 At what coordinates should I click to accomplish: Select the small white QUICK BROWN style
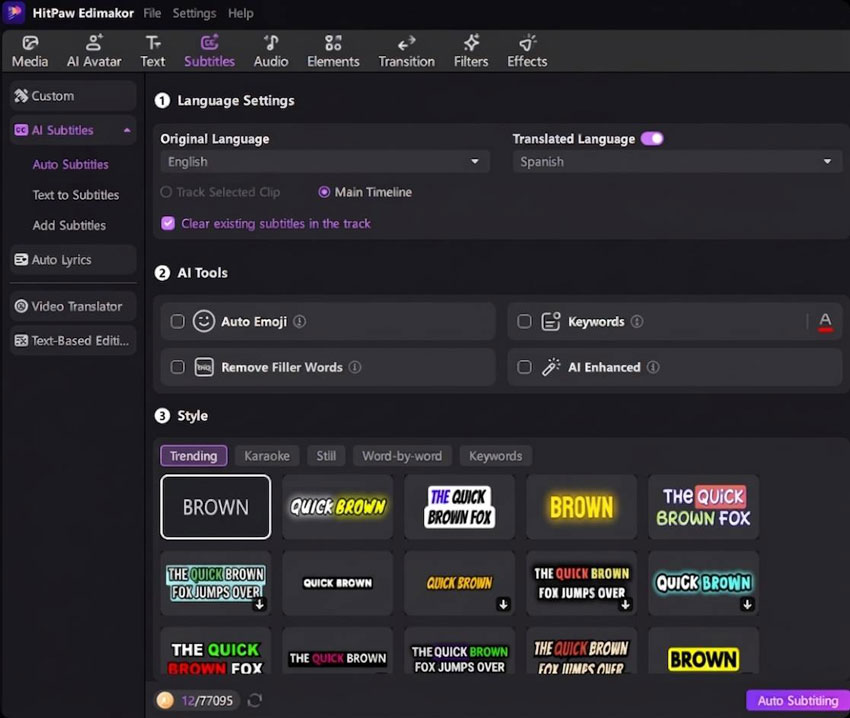338,583
